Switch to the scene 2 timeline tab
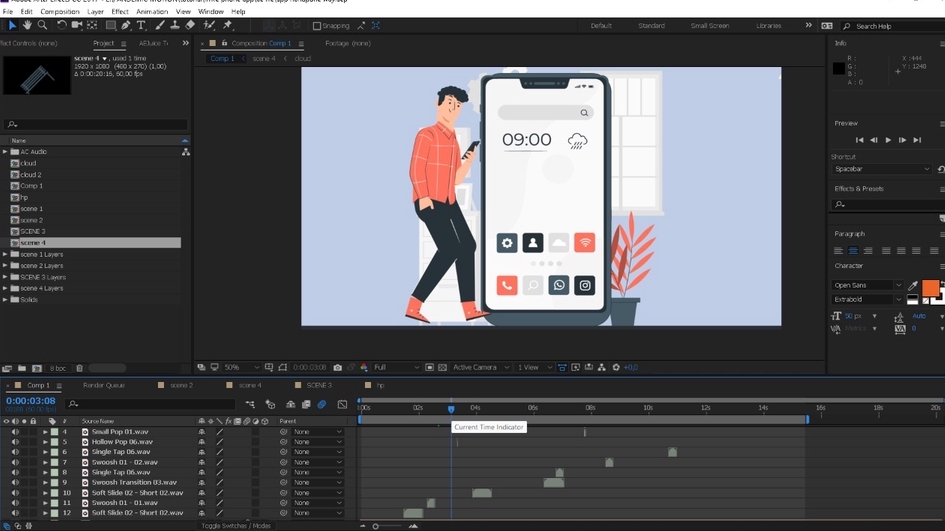 [x=181, y=385]
